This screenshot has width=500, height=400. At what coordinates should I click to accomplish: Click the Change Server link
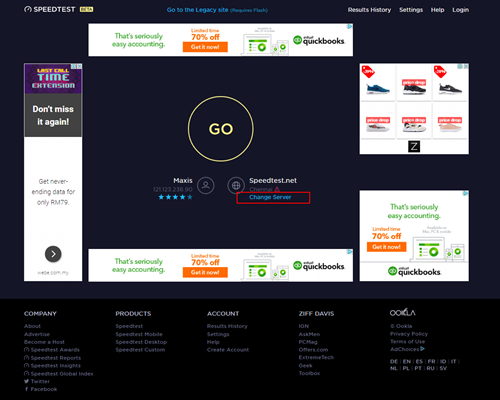point(270,197)
